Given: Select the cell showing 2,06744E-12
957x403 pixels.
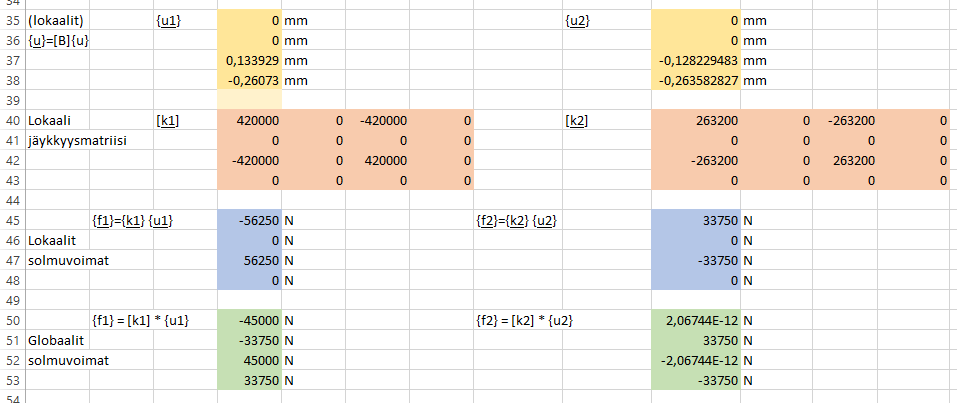Looking at the screenshot, I should [695, 321].
